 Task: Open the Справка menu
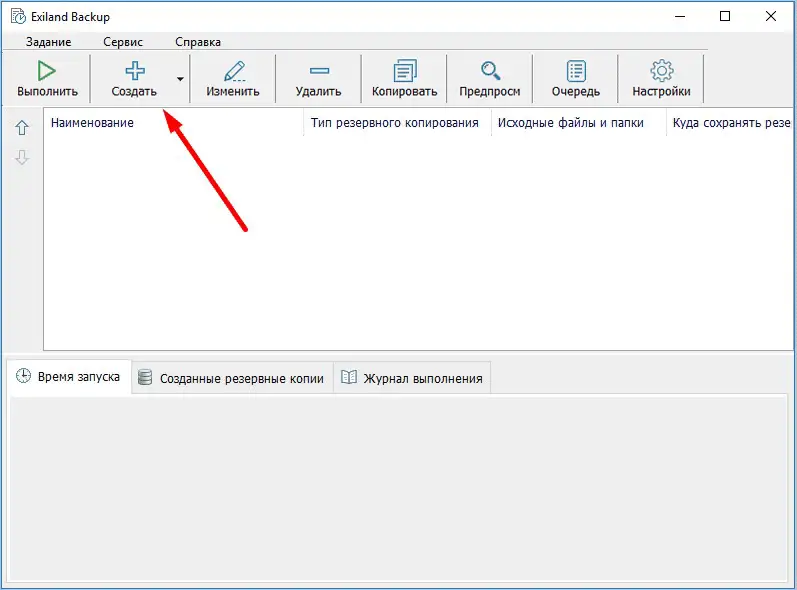pyautogui.click(x=198, y=42)
